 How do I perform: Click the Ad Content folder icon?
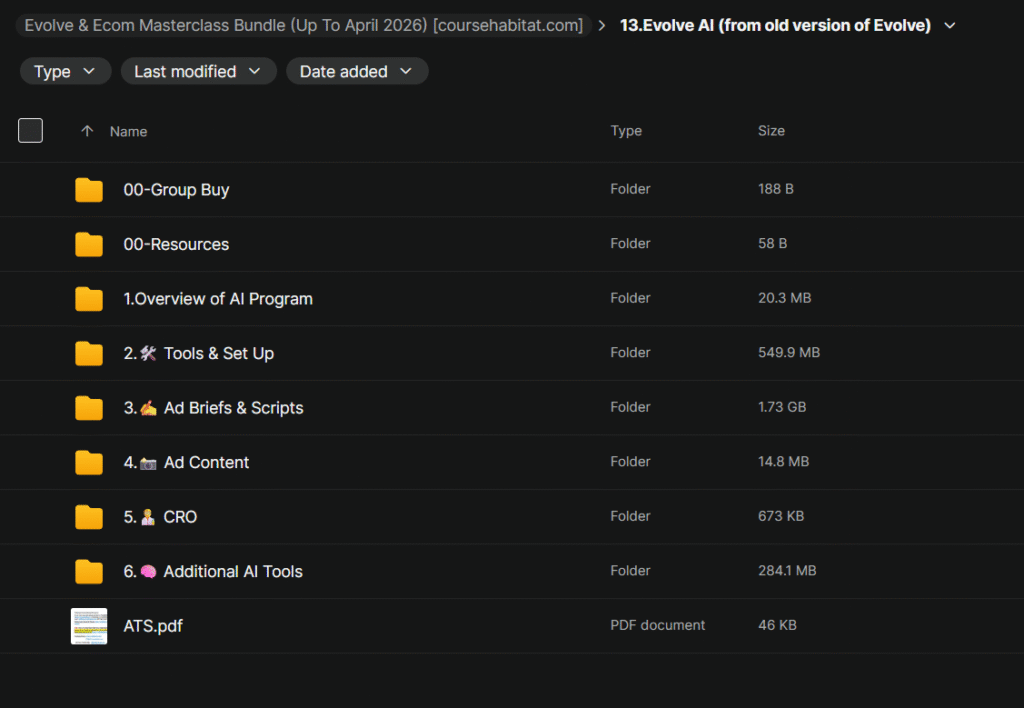(89, 462)
